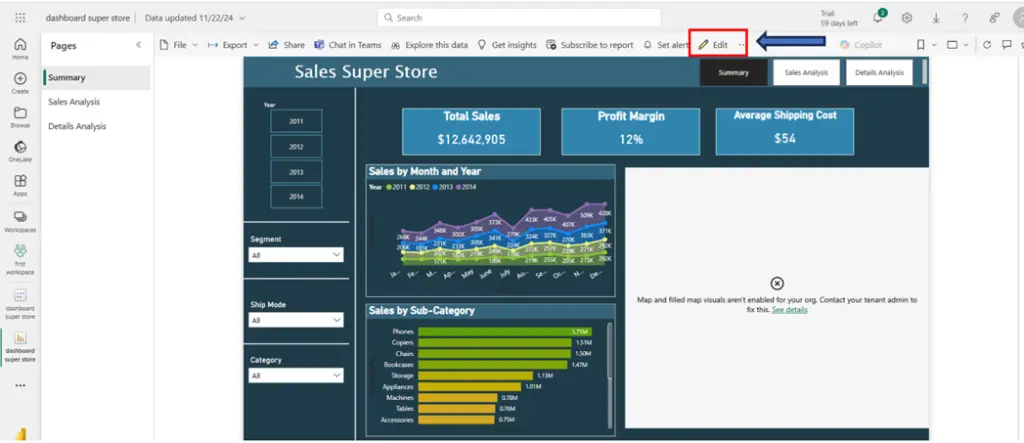
Task: Click the Sales Analysis button in report header
Action: coord(806,73)
